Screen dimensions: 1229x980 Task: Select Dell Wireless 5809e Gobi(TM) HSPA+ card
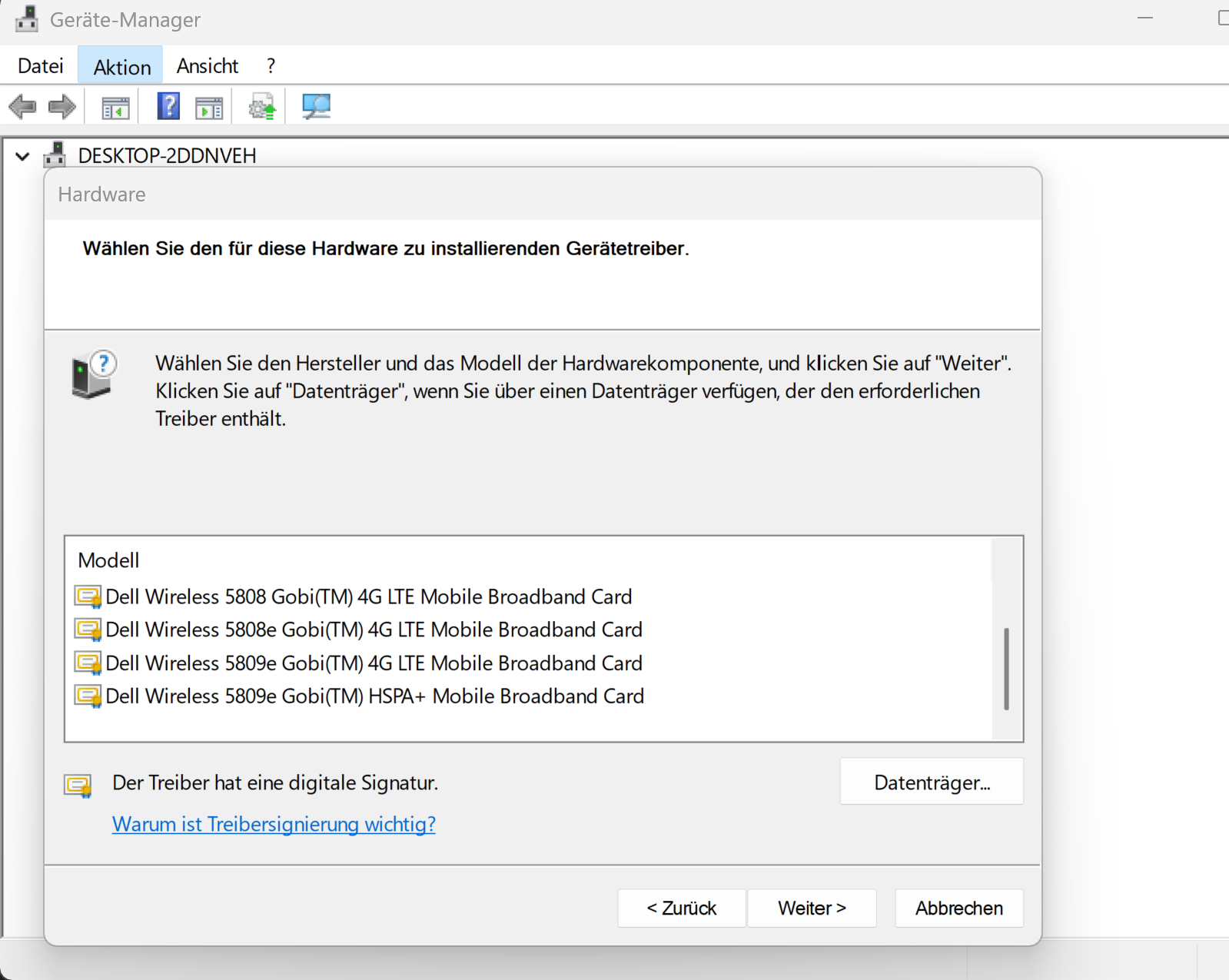(375, 696)
